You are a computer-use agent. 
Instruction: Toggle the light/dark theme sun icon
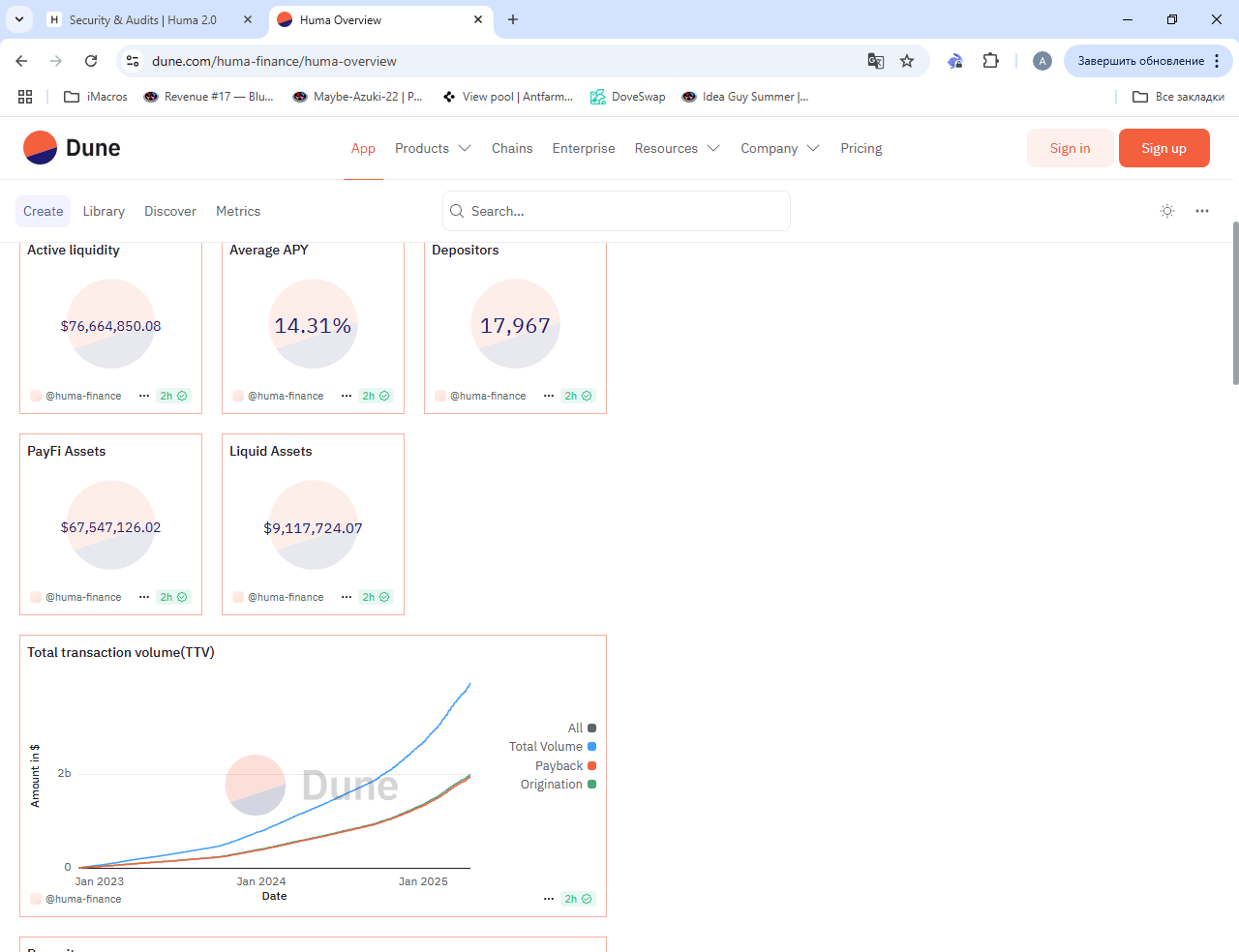pyautogui.click(x=1167, y=211)
